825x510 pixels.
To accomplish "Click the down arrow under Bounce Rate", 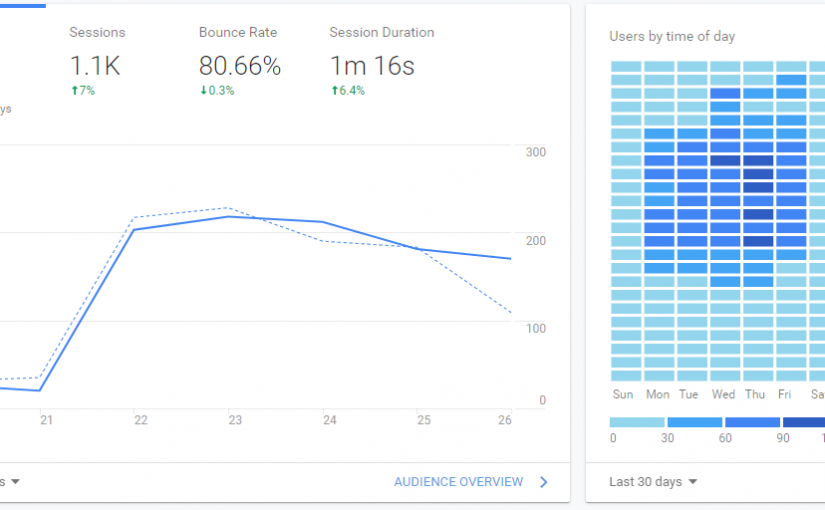I will point(203,91).
